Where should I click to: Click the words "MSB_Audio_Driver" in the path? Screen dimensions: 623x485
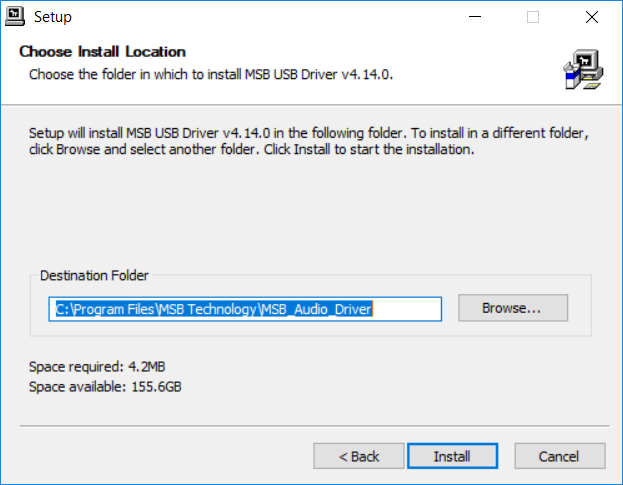(x=316, y=309)
